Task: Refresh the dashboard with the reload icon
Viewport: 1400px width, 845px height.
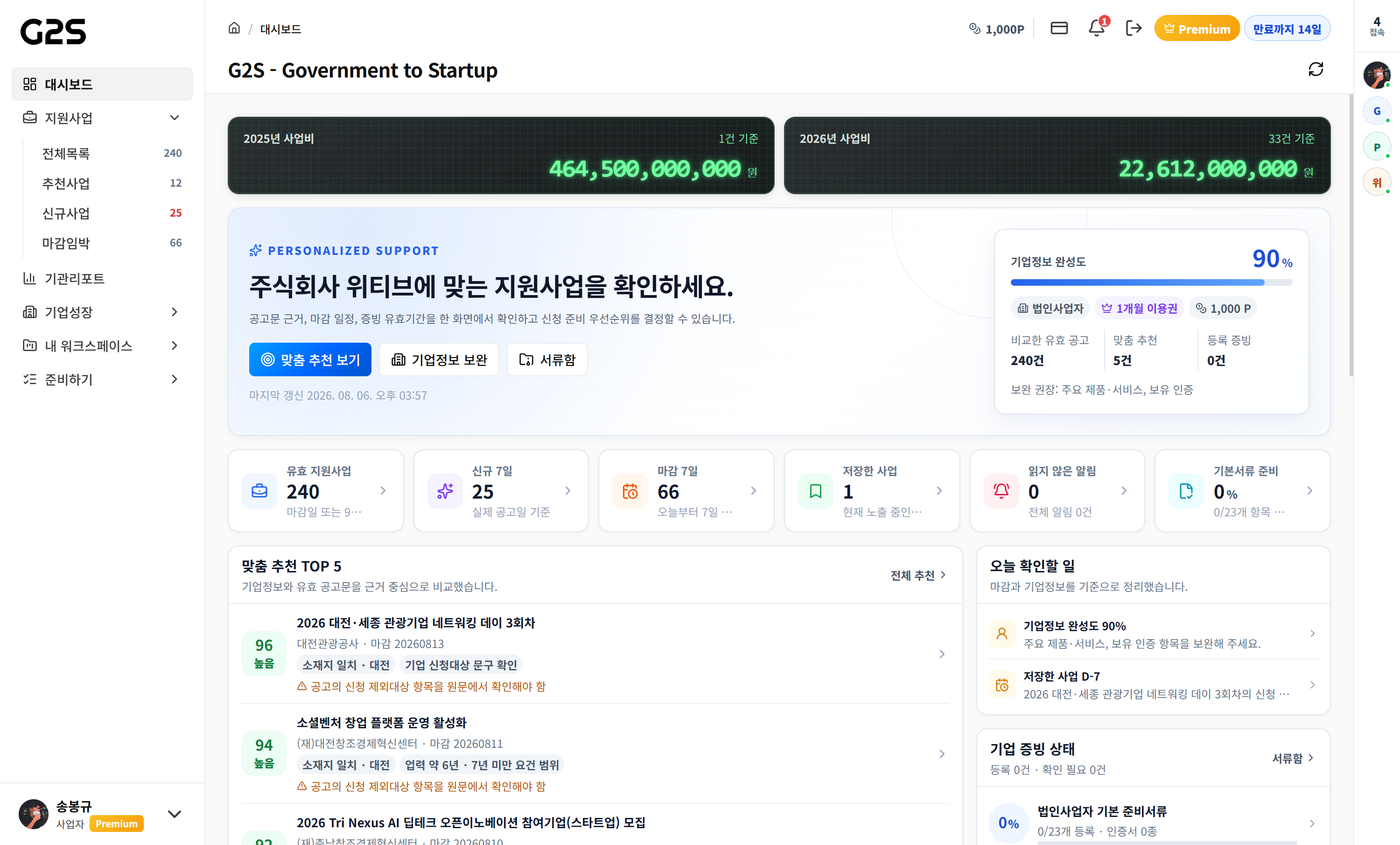Action: tap(1316, 70)
